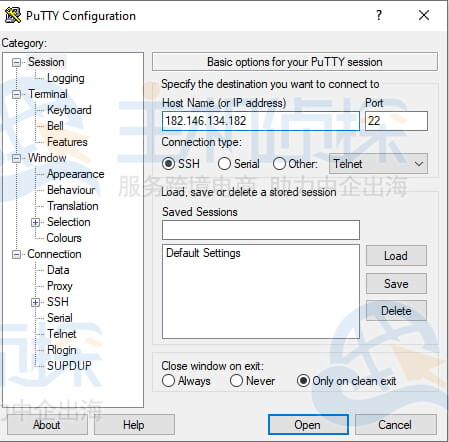Collapse the Window tree node
Screen dimensions: 449x442
16,158
